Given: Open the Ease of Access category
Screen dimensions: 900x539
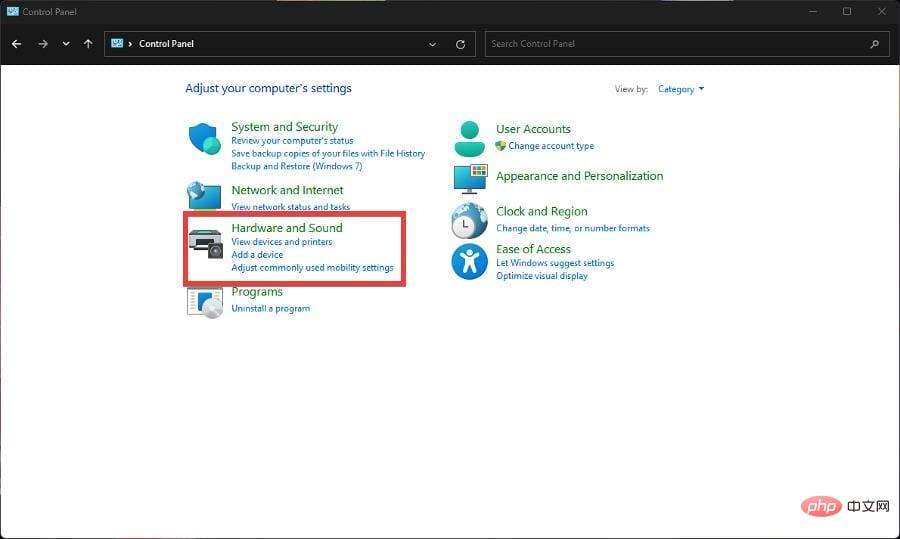Looking at the screenshot, I should click(533, 249).
